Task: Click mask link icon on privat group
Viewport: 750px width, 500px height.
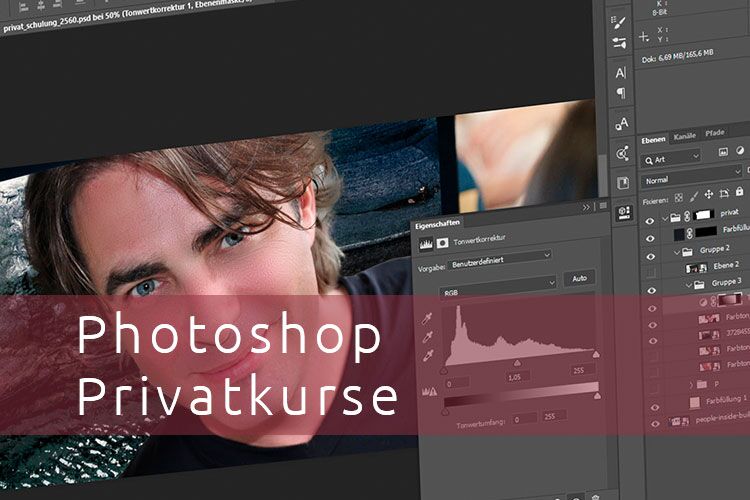Action: tap(687, 216)
